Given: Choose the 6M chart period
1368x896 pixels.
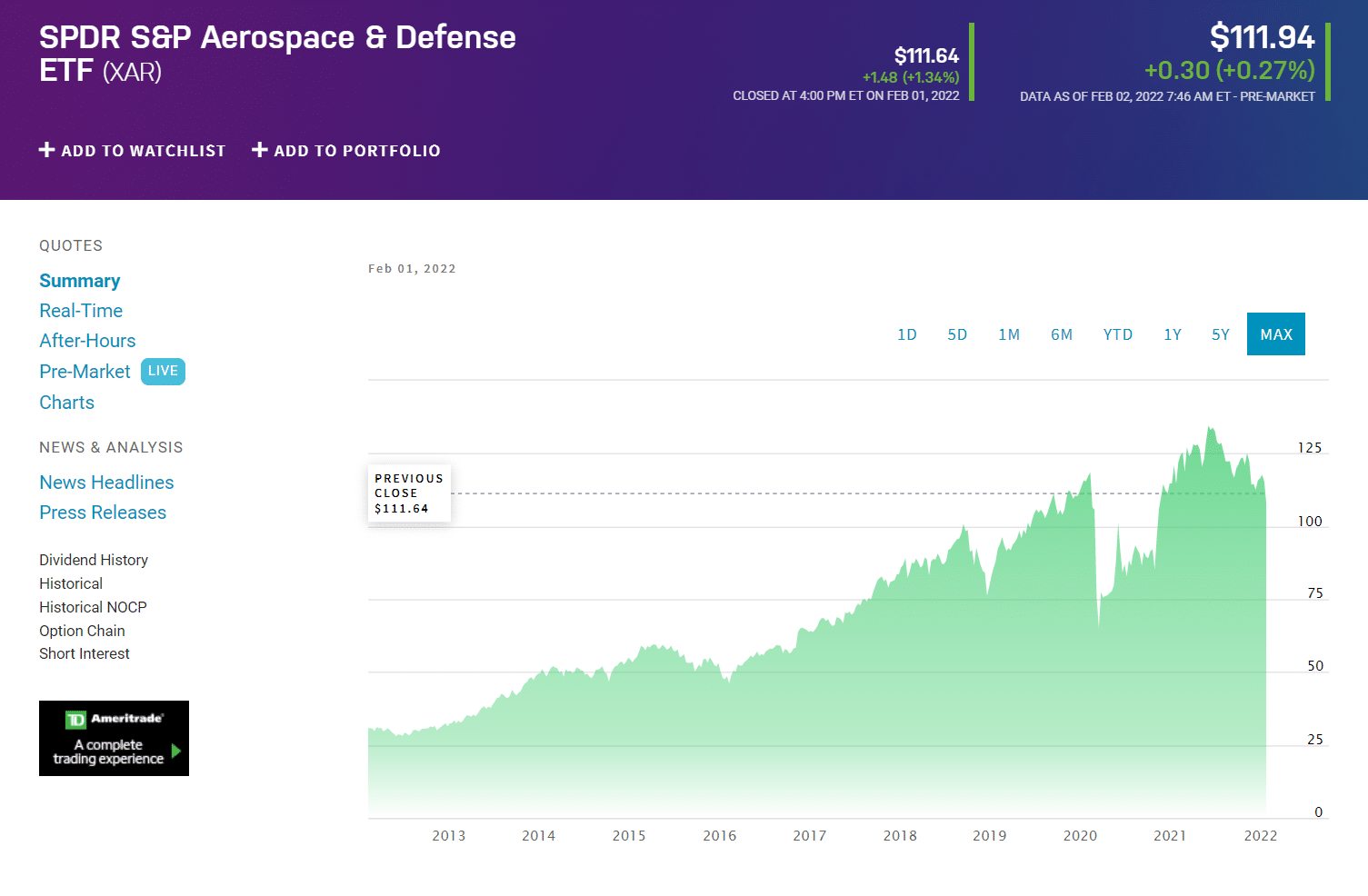Looking at the screenshot, I should coord(1062,334).
